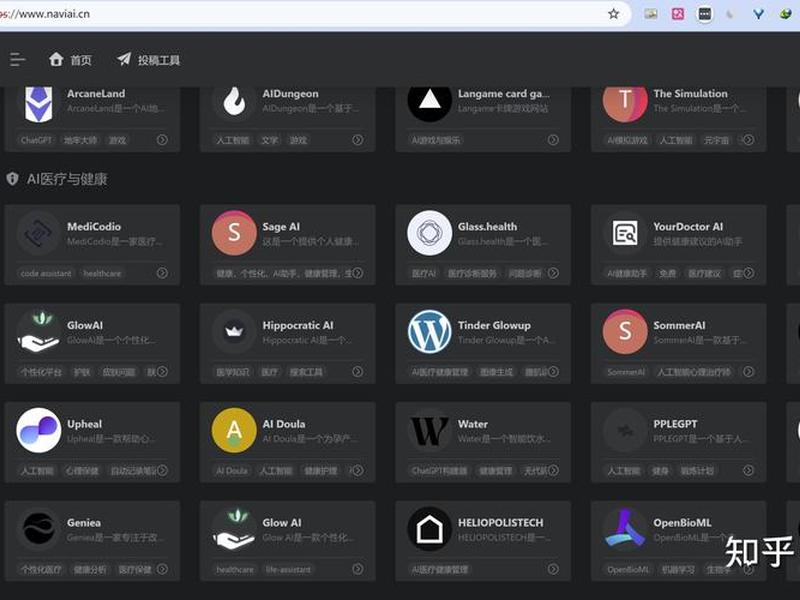Image resolution: width=800 pixels, height=600 pixels.
Task: Click the ChatGPT tag on ArcaneLand card
Action: 36,140
